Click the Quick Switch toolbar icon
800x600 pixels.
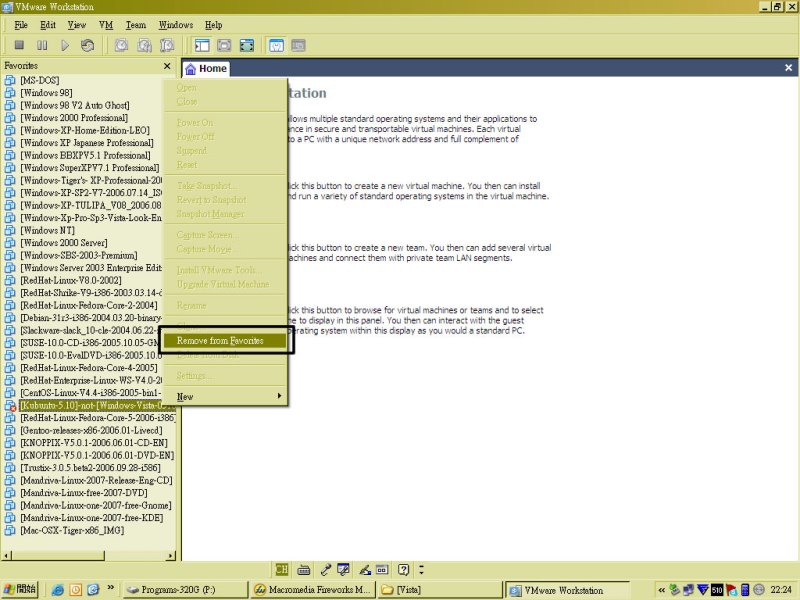pos(224,45)
